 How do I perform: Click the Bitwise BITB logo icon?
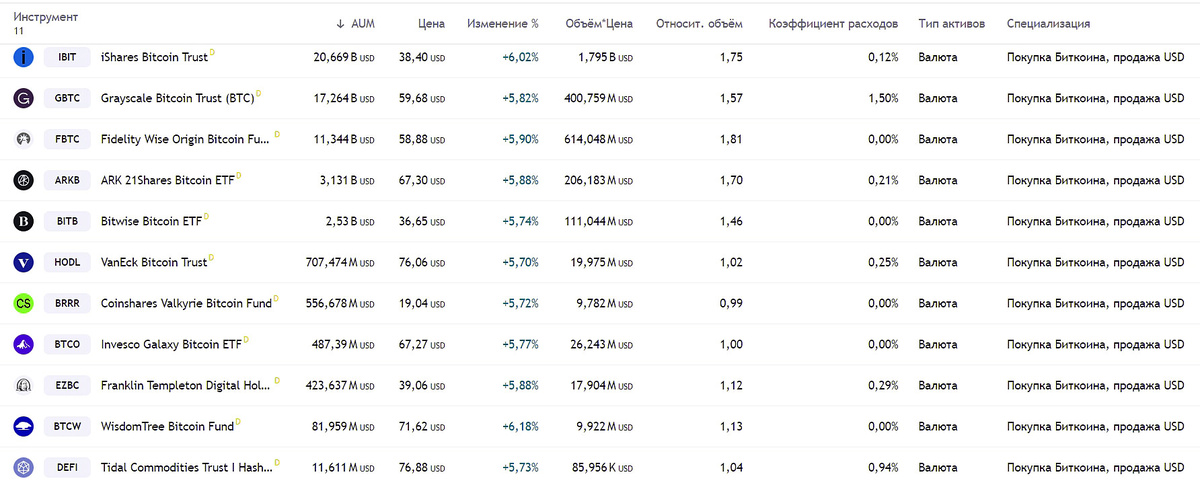click(23, 221)
